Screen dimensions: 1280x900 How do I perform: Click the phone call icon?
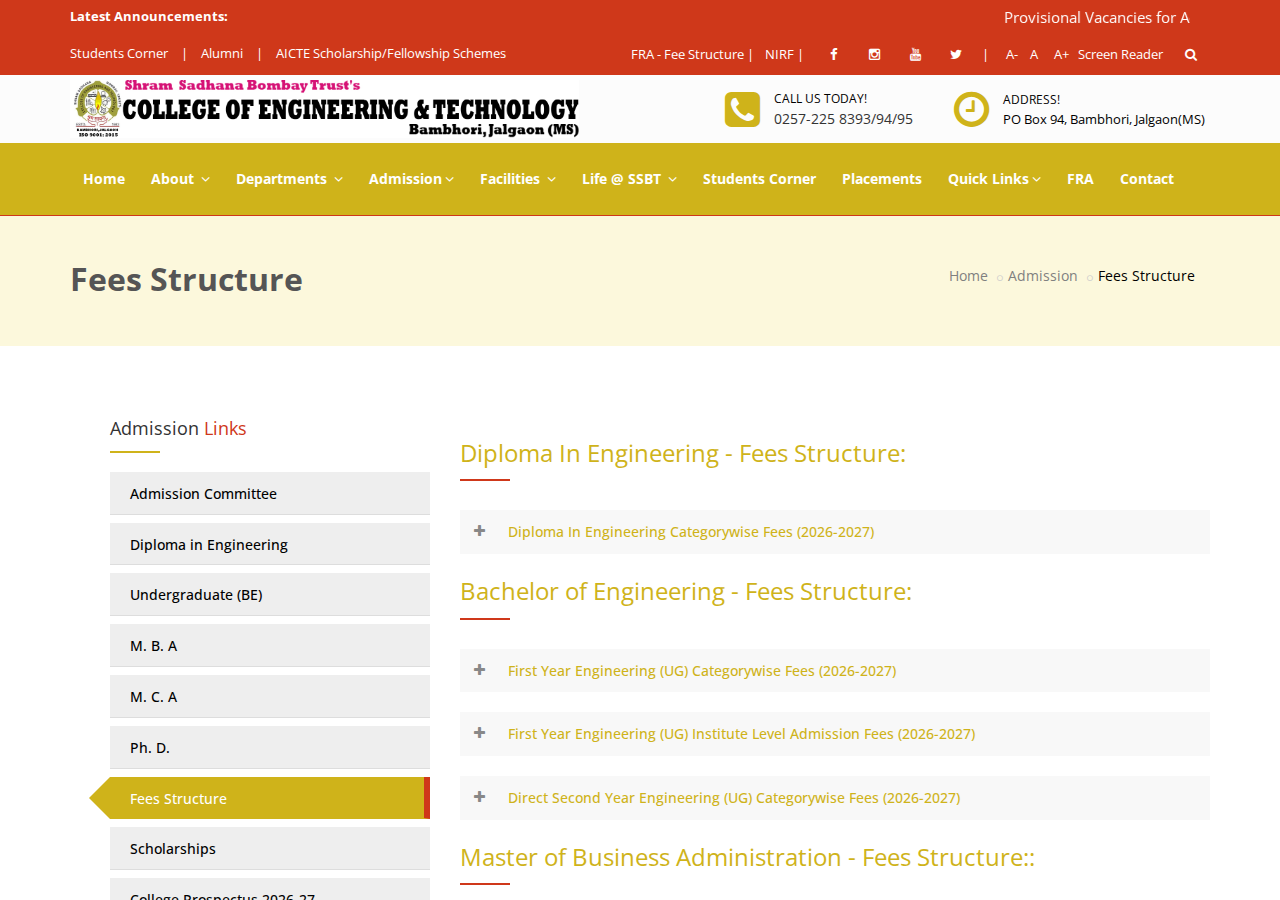tap(742, 109)
